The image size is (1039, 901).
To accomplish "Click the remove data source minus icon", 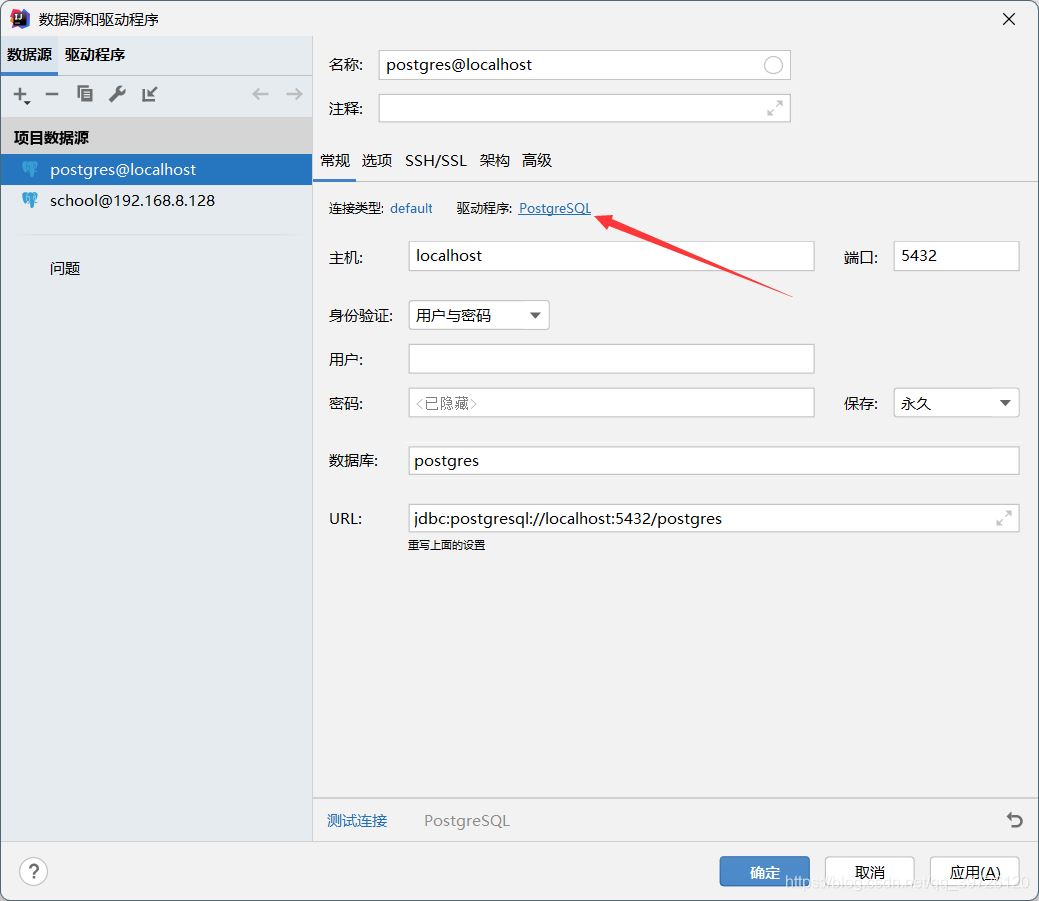I will (52, 94).
